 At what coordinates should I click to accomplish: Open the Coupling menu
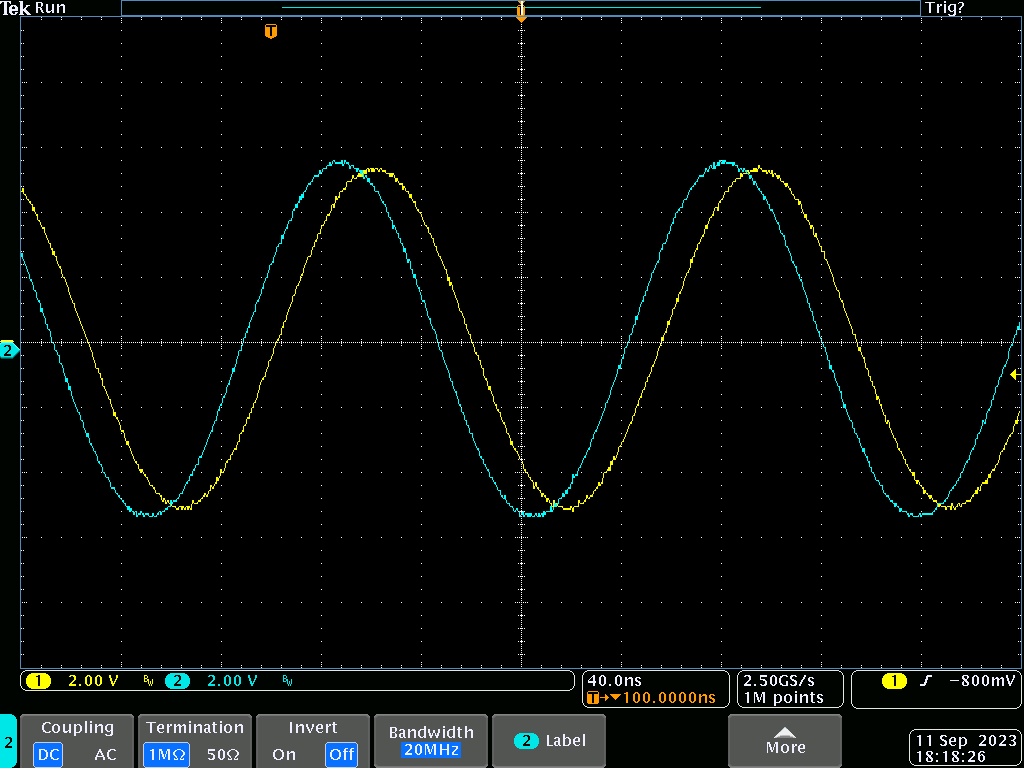coord(77,728)
